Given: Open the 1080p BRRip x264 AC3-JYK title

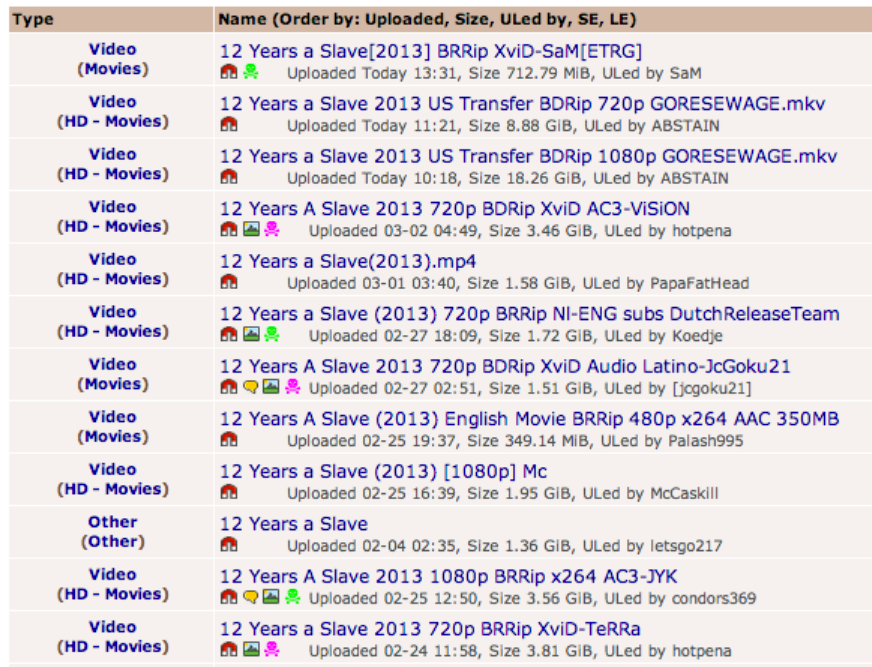Looking at the screenshot, I should click(x=449, y=576).
